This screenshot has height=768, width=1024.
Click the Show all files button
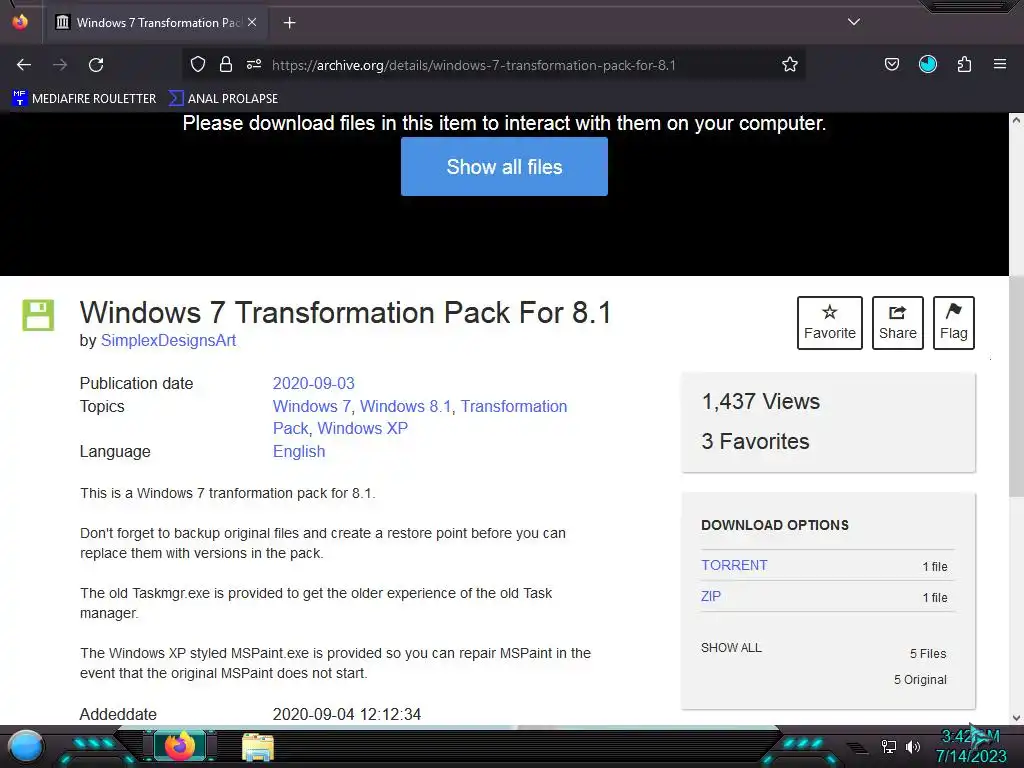click(x=504, y=167)
